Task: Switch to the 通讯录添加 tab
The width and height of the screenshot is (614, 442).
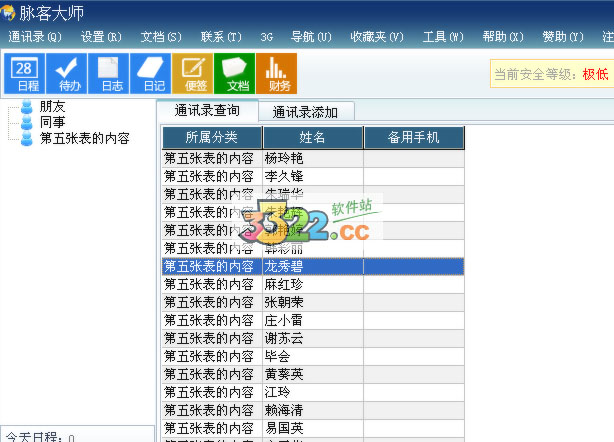Action: tap(306, 112)
